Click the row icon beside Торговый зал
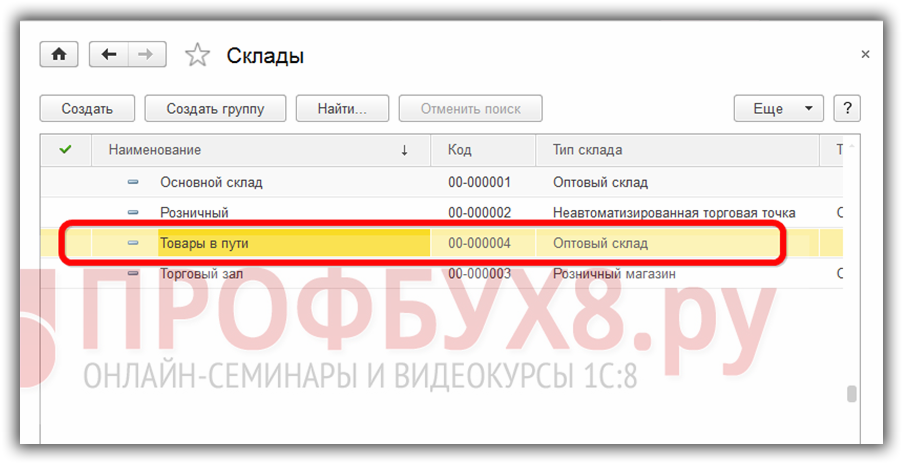This screenshot has width=903, height=464. click(133, 273)
